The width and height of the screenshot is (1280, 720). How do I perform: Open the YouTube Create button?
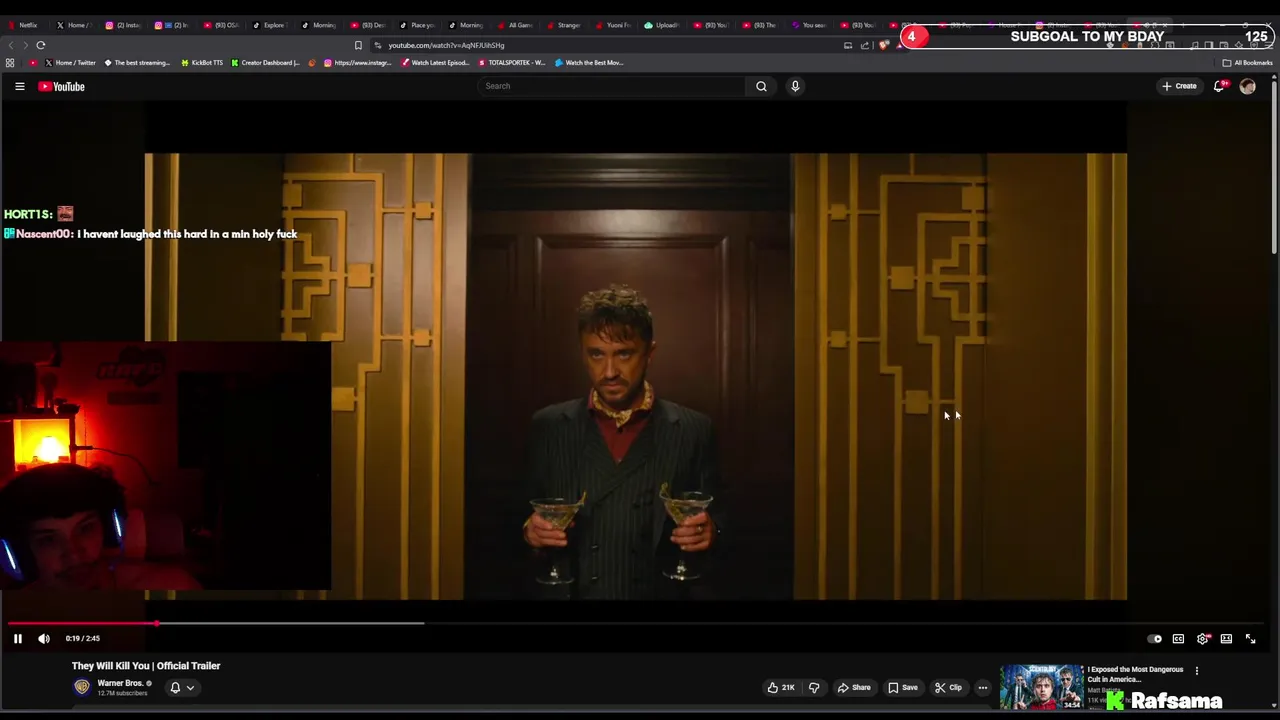[x=1179, y=86]
